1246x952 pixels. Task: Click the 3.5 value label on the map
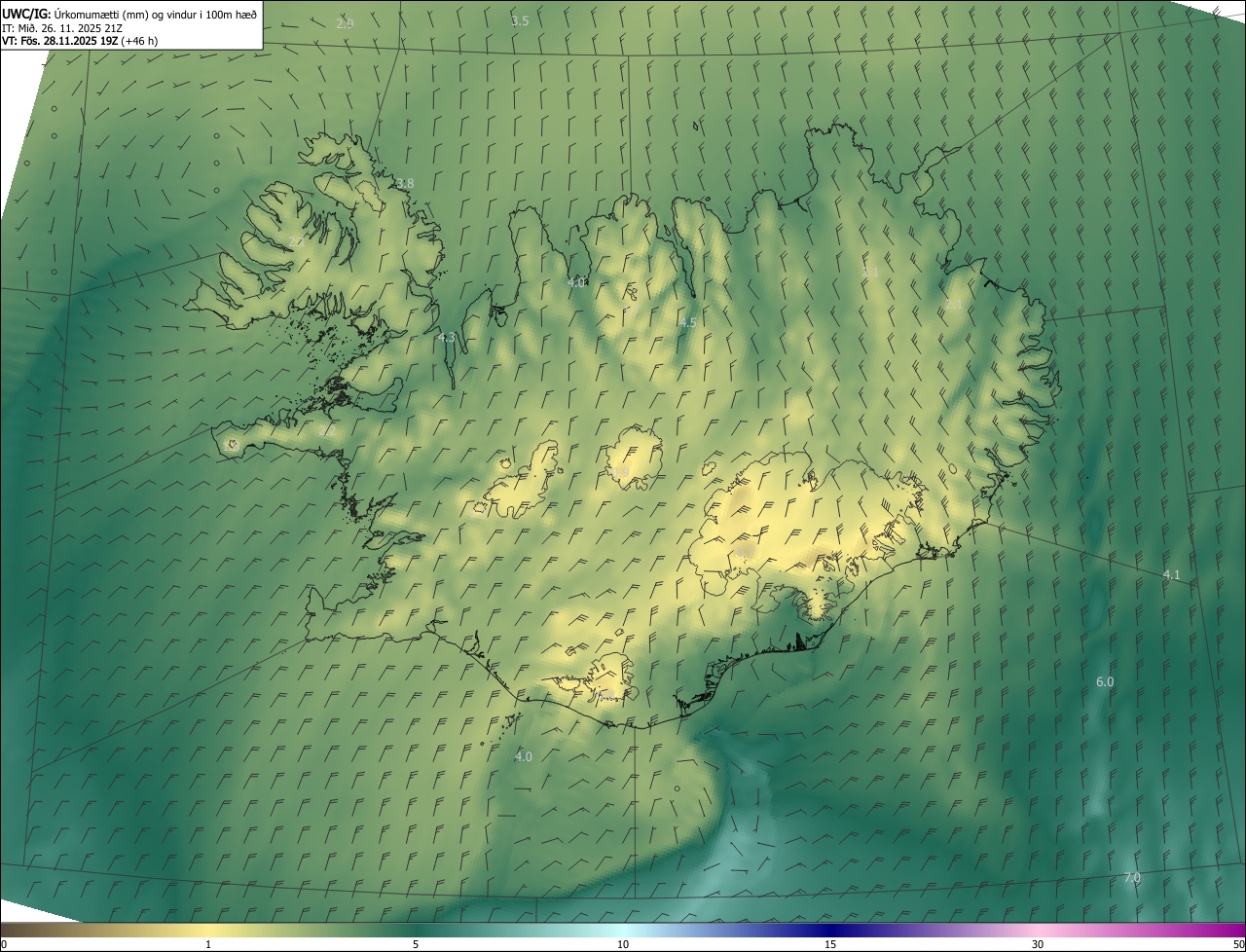[520, 20]
